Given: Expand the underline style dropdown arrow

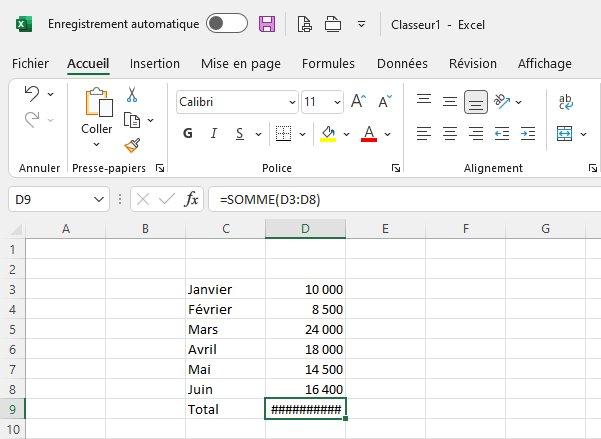Looking at the screenshot, I should pyautogui.click(x=259, y=134).
